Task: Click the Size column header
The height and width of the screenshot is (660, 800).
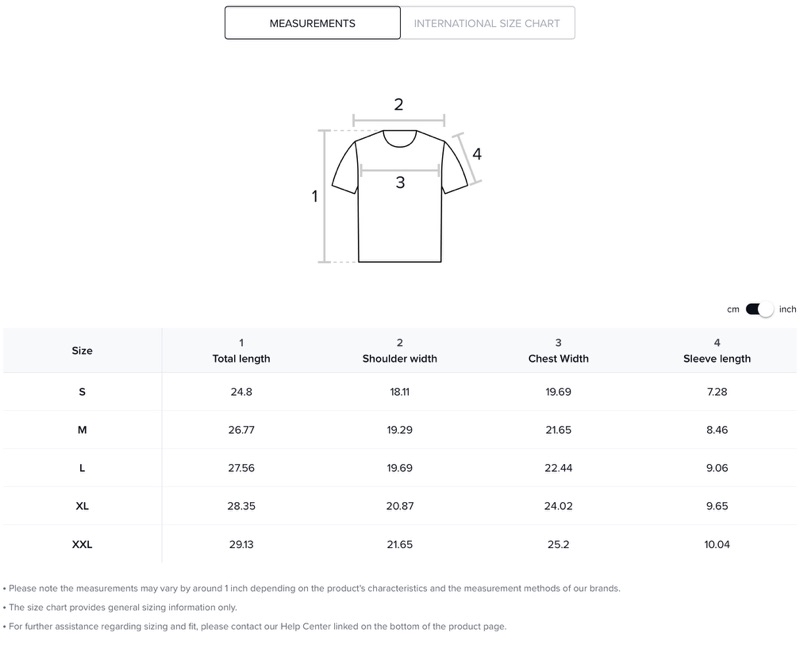Action: (82, 350)
